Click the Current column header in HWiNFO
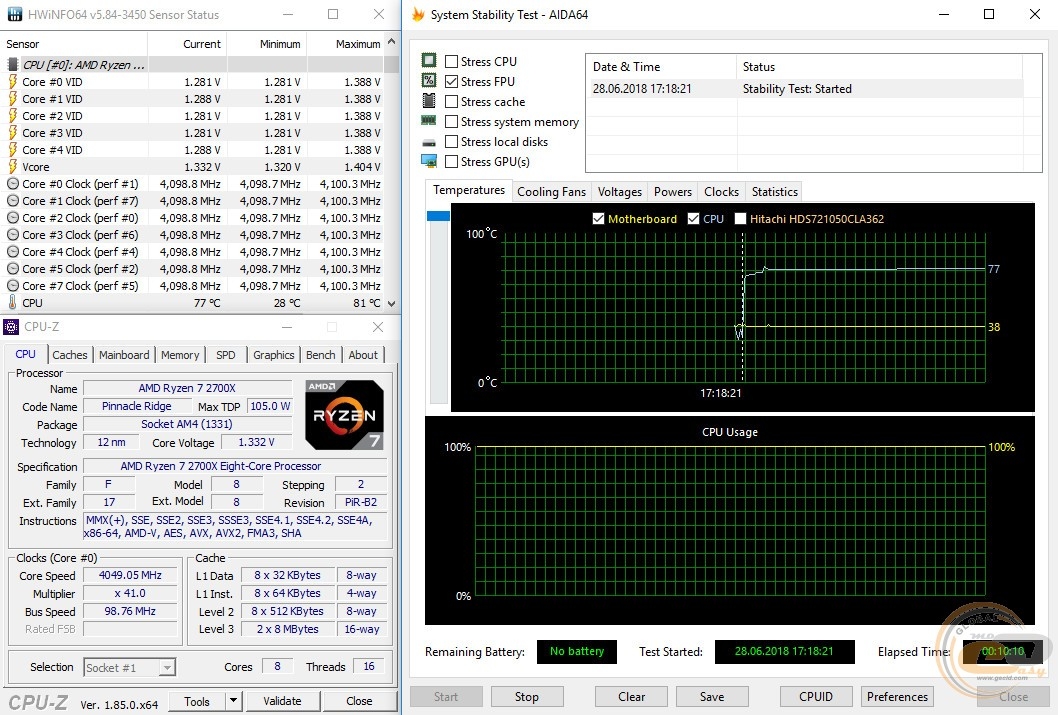Screen dimensions: 1058x715 click(187, 44)
